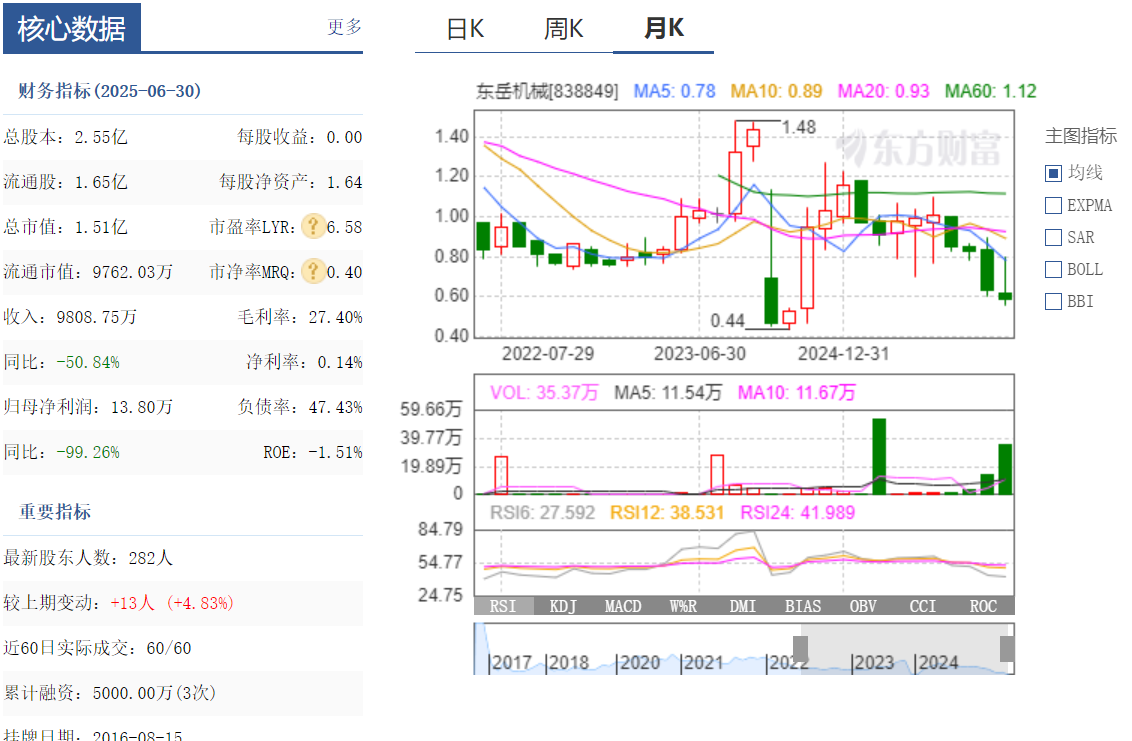Click the MA60: 1.12 legend value
The height and width of the screenshot is (741, 1132).
point(990,91)
